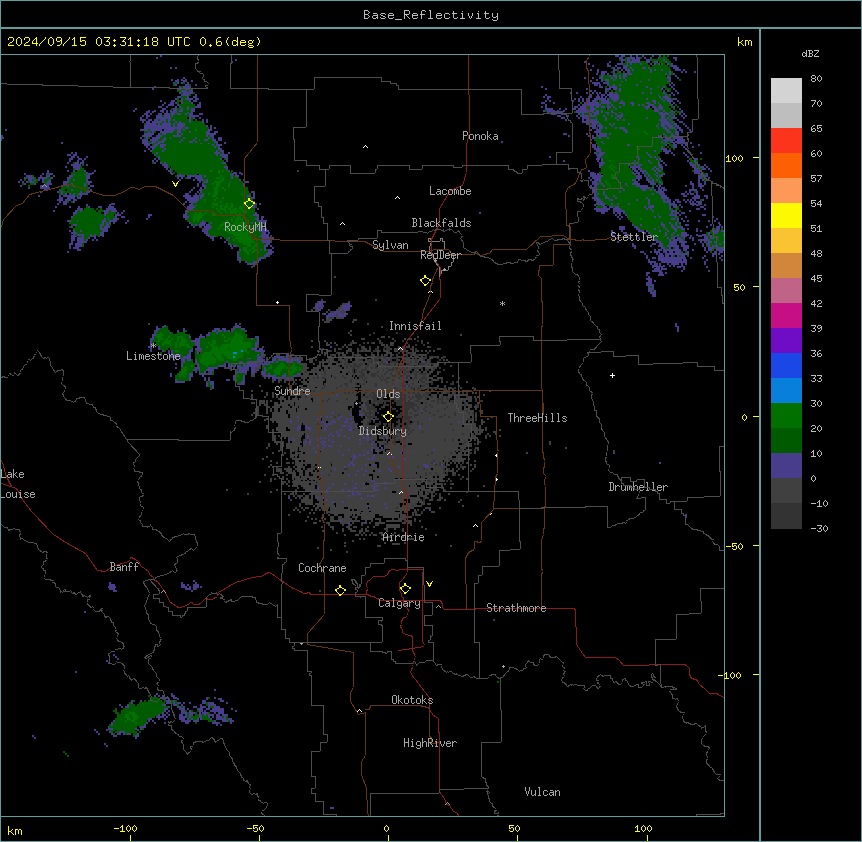This screenshot has width=862, height=842.
Task: Select the dBZ legend heading
Action: coord(810,53)
